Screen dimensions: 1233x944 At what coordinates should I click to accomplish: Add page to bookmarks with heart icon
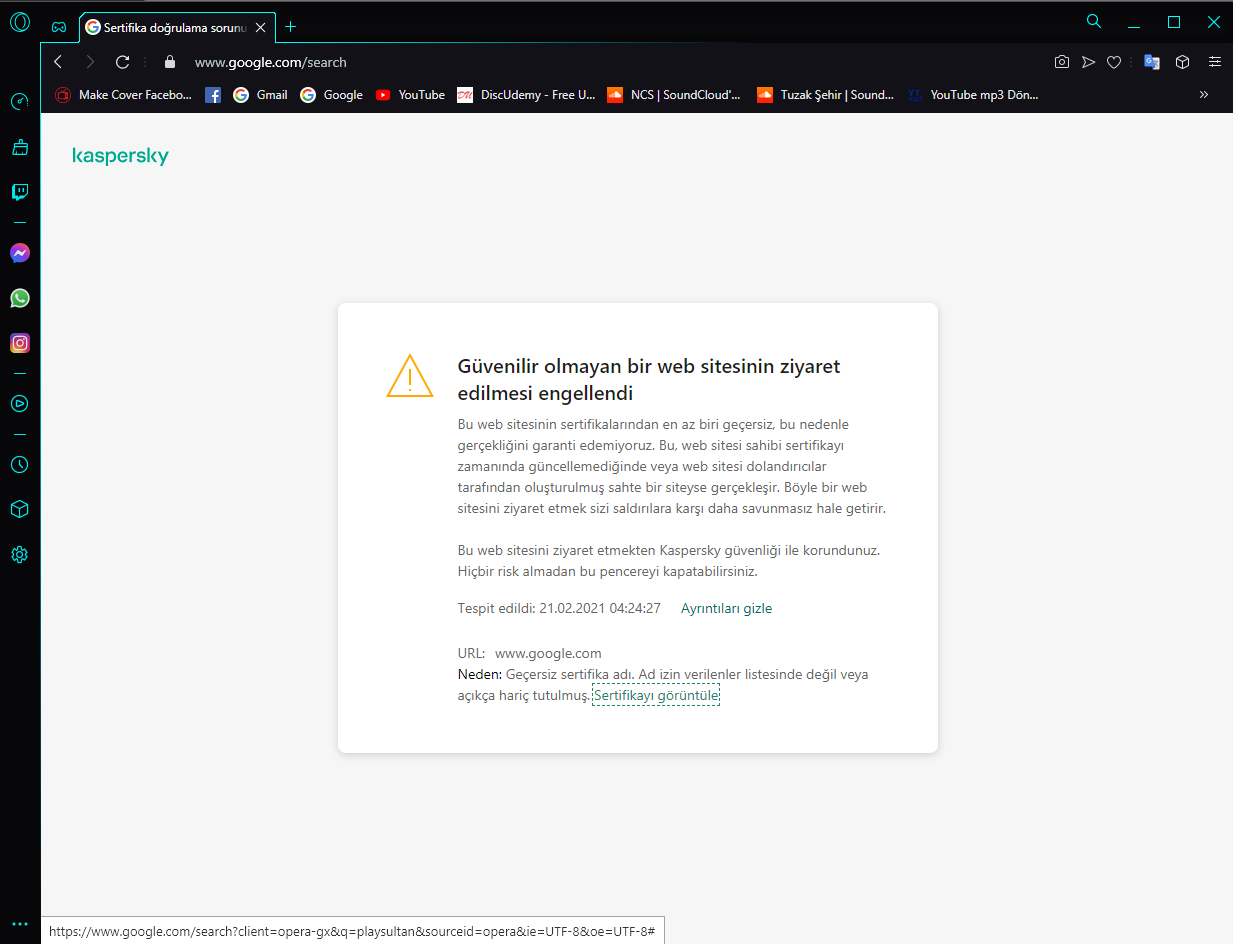1114,62
